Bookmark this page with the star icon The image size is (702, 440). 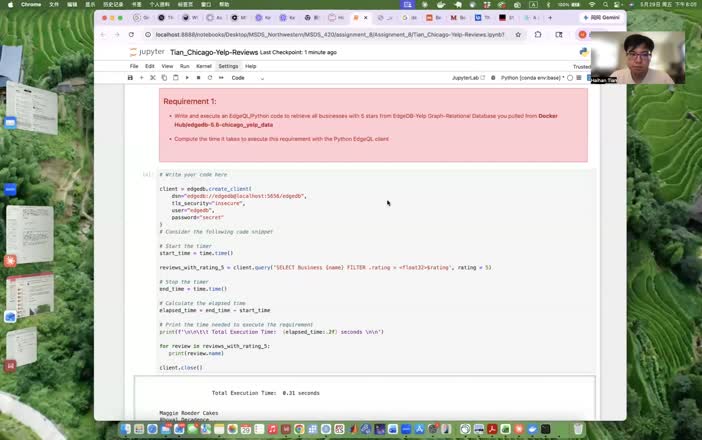(518, 34)
